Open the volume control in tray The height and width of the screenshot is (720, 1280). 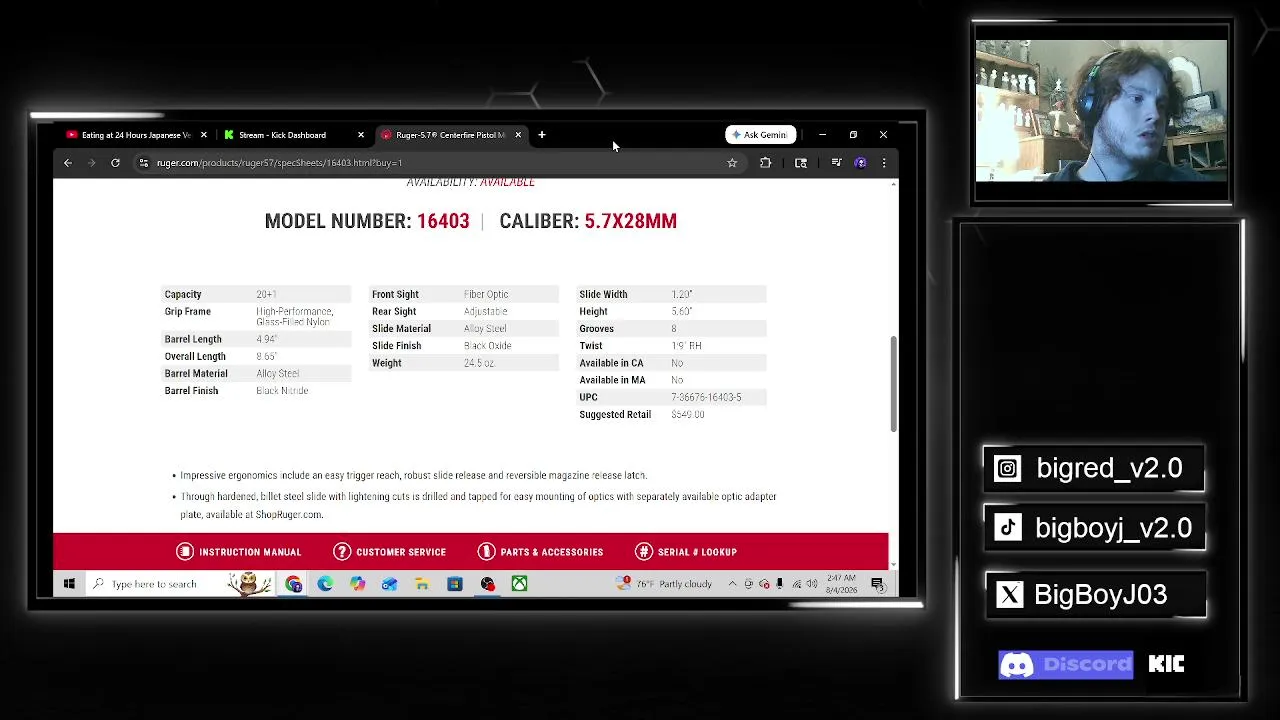(811, 584)
